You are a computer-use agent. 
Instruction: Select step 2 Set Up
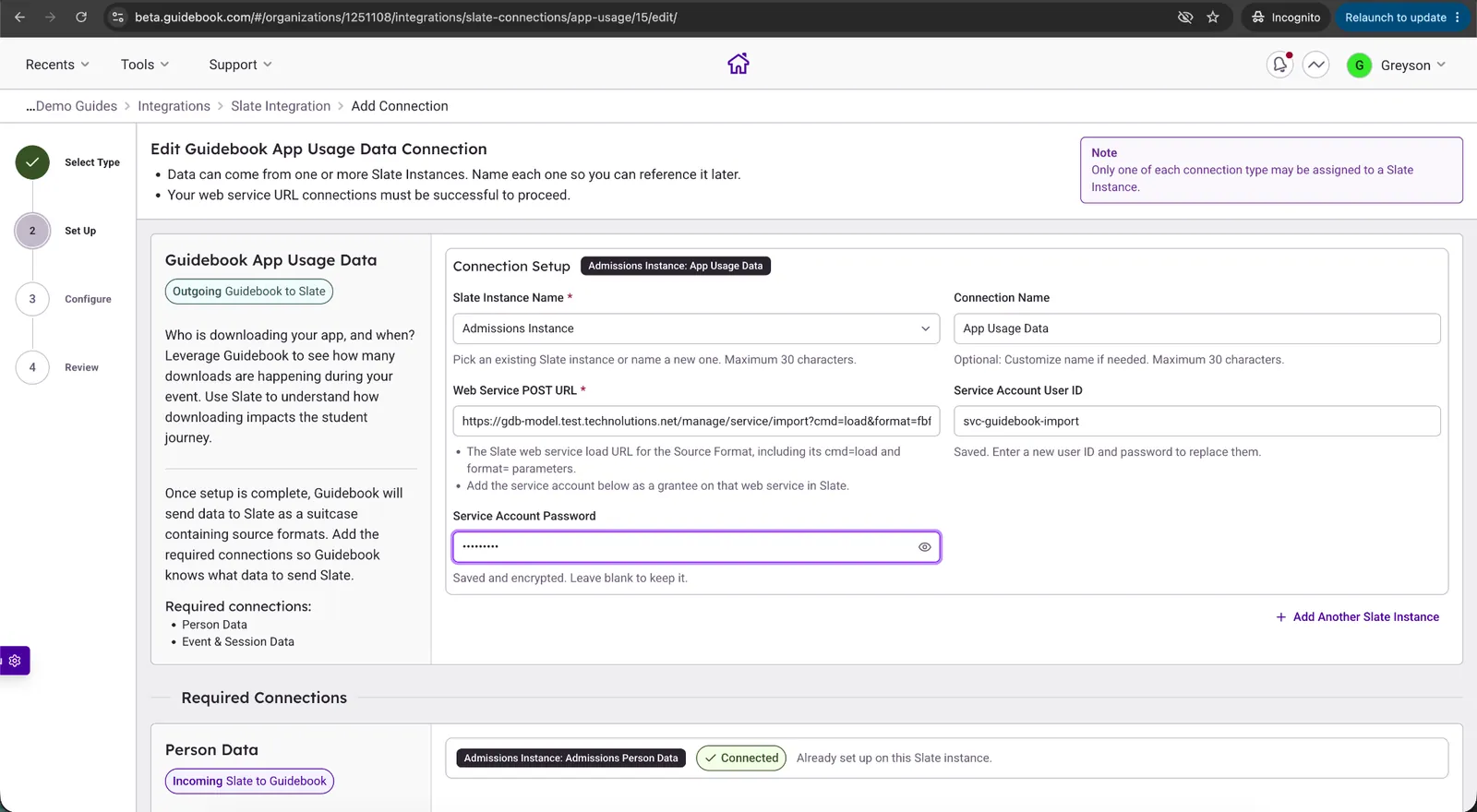click(32, 231)
